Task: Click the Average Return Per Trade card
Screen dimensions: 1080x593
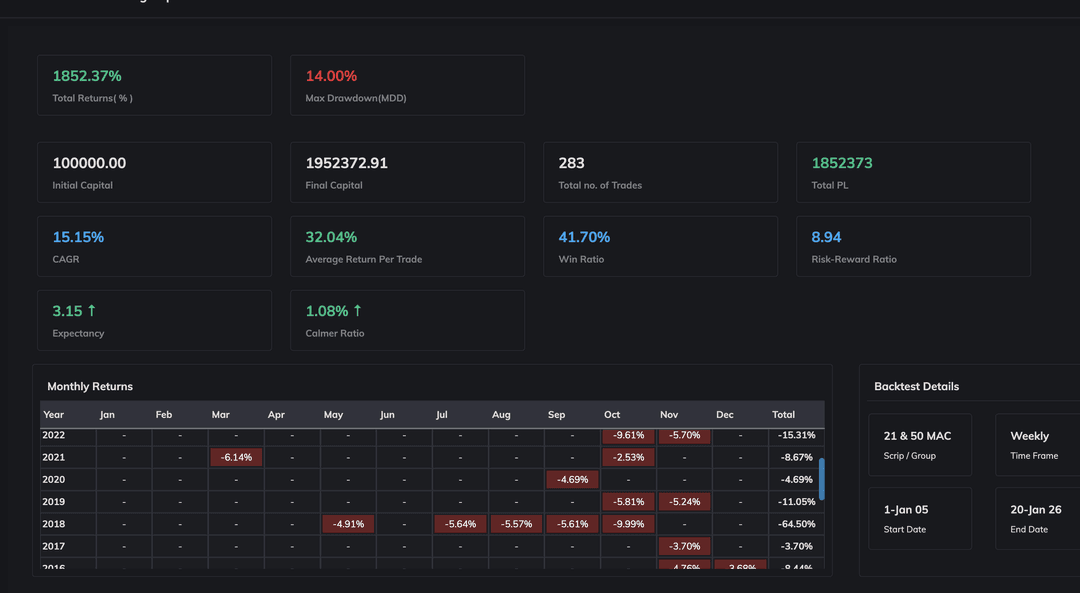Action: click(x=407, y=246)
